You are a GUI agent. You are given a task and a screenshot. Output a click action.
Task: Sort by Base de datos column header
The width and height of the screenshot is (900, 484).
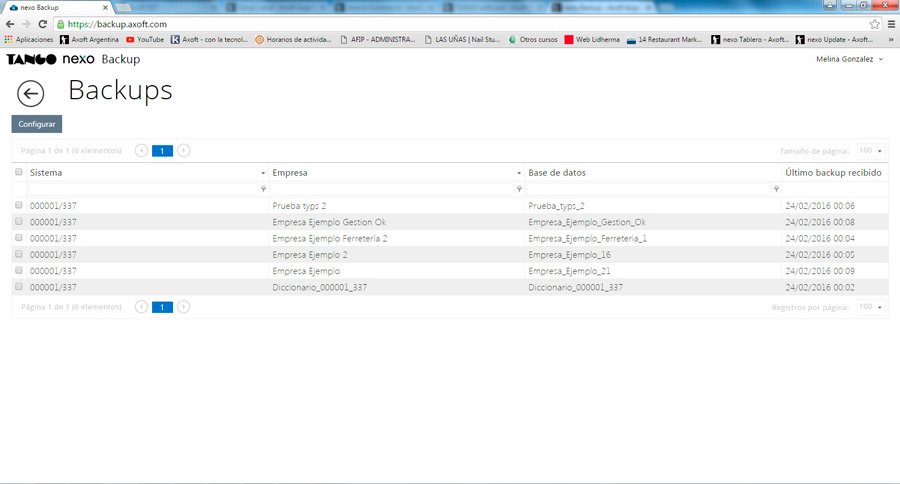(557, 172)
